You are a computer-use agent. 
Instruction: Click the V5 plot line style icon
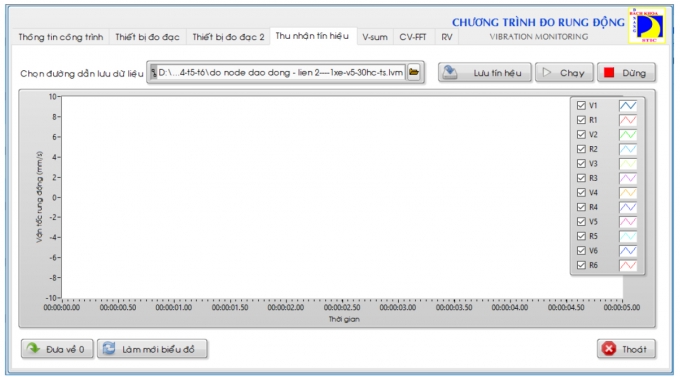628,222
